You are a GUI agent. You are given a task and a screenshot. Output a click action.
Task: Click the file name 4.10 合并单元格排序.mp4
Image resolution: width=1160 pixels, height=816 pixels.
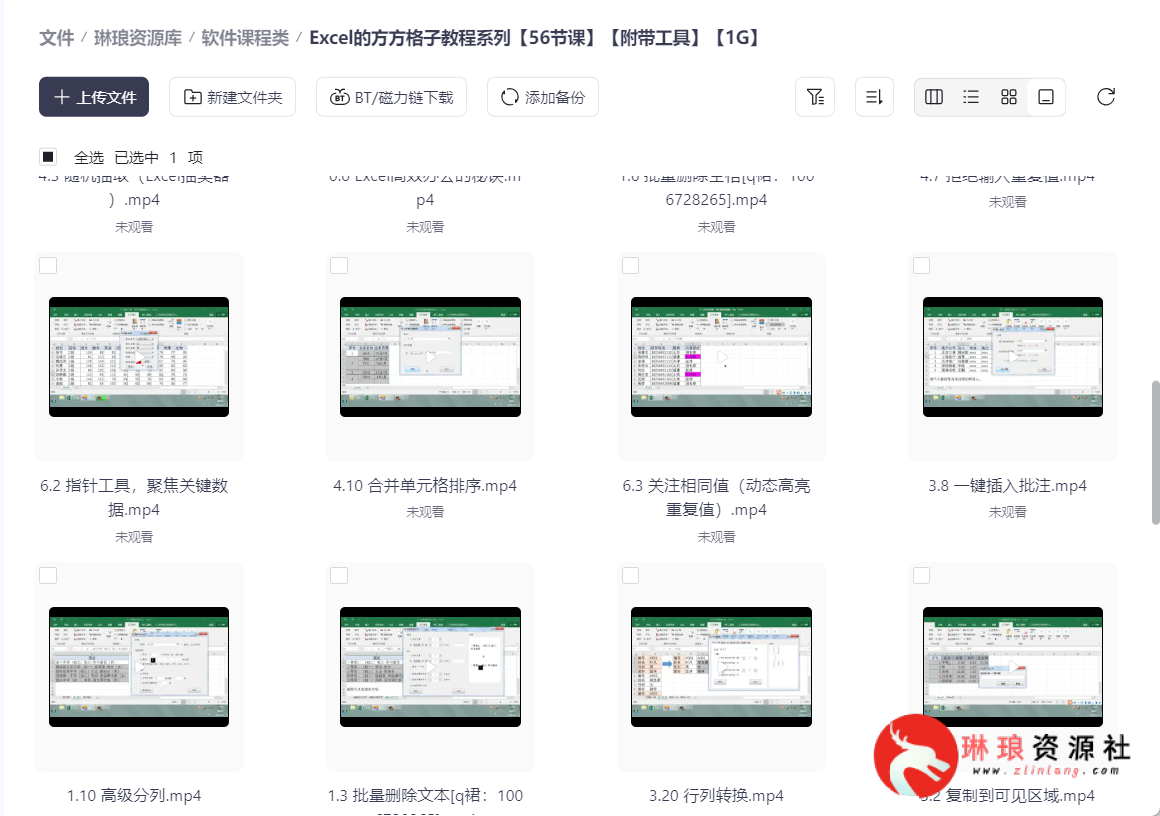click(x=425, y=485)
